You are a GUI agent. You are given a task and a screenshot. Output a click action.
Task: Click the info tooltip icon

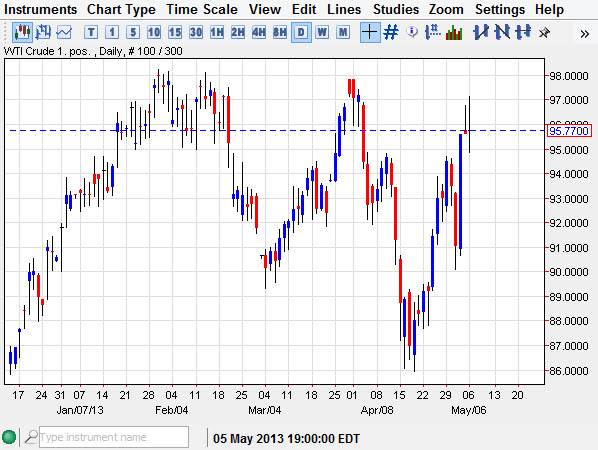pos(412,32)
